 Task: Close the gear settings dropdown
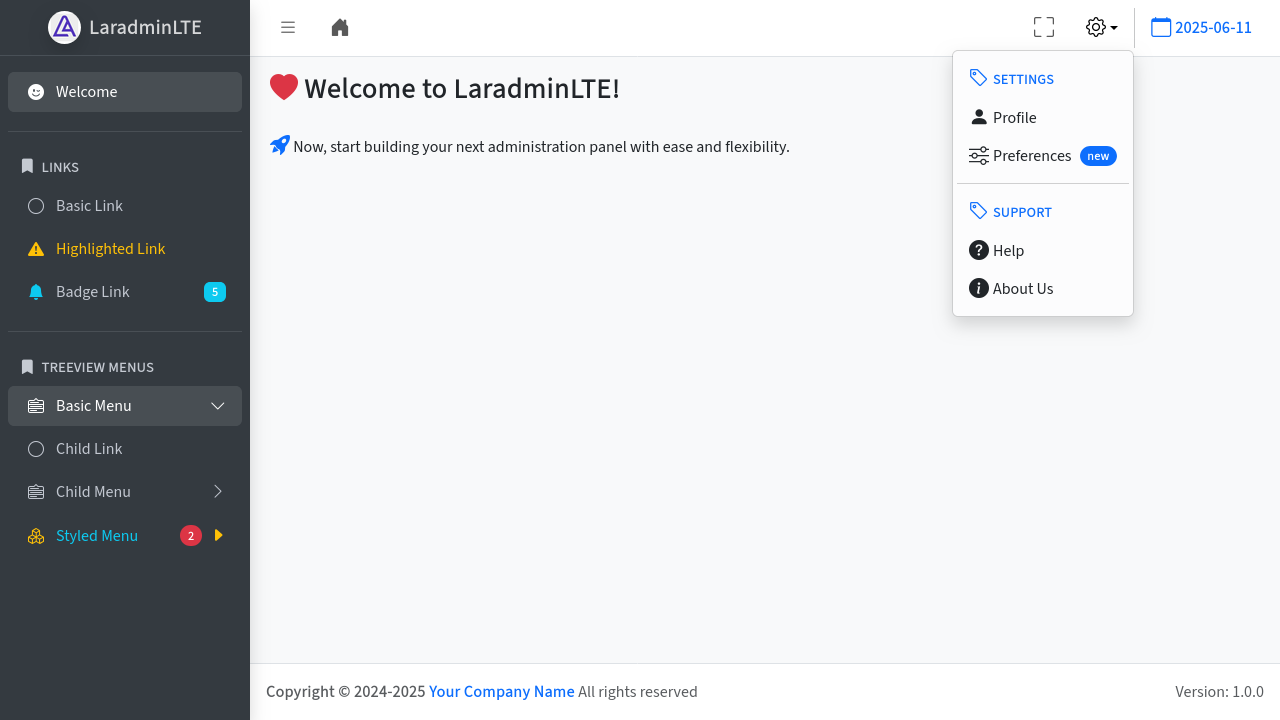coord(1101,27)
